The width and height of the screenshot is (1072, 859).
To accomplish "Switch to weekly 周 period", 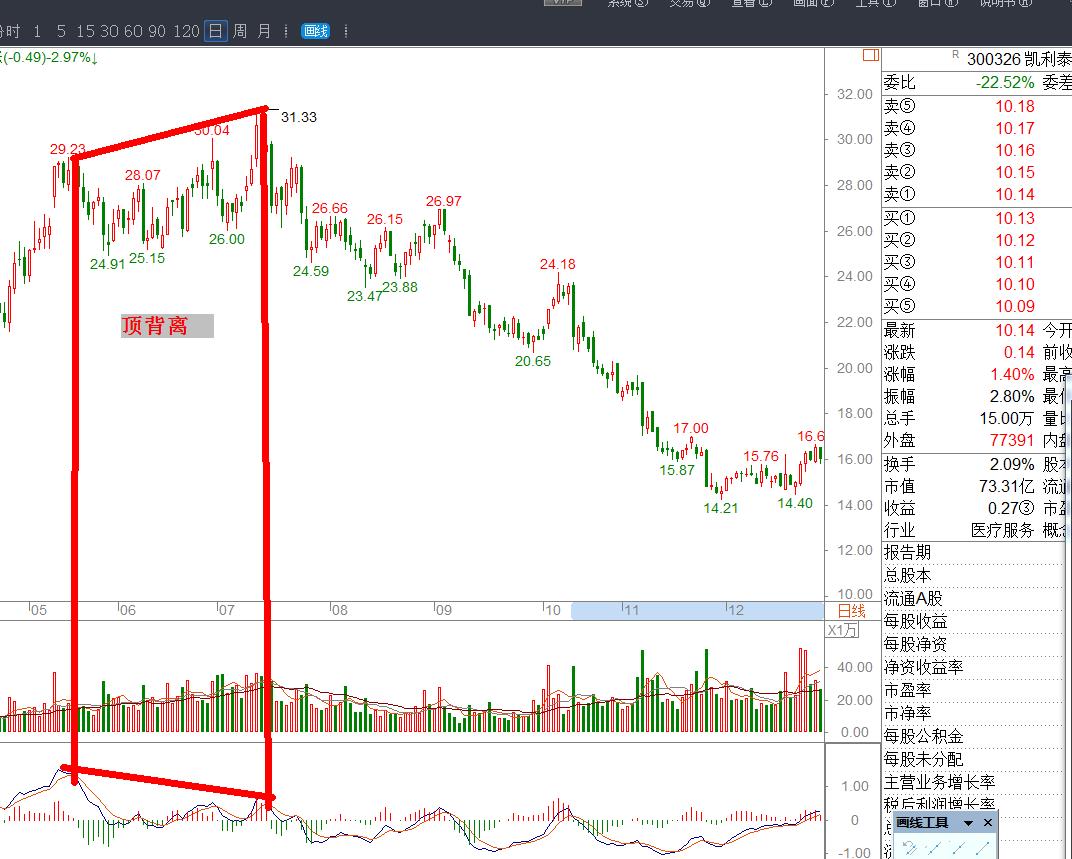I will (x=240, y=31).
